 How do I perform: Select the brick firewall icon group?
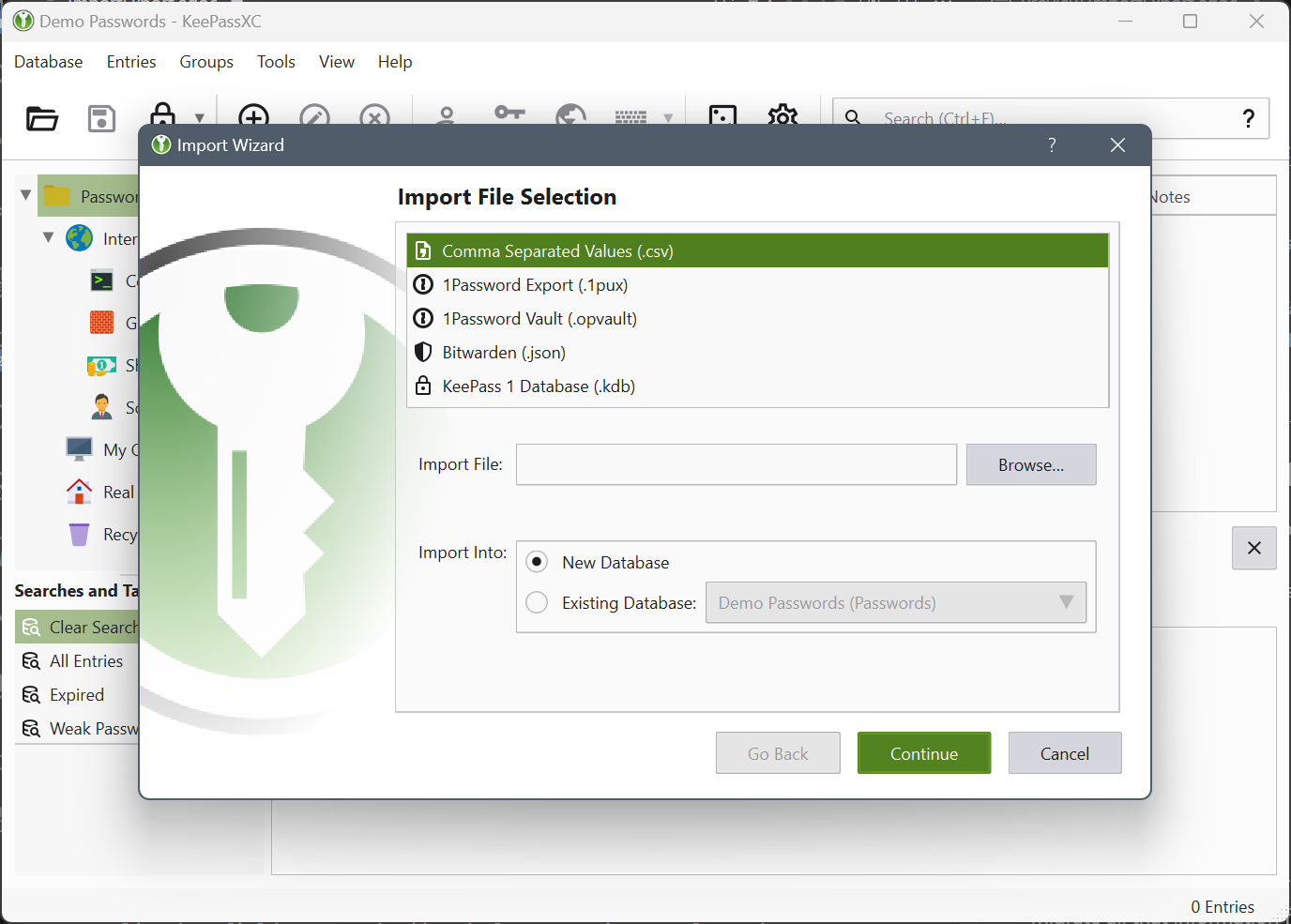101,323
